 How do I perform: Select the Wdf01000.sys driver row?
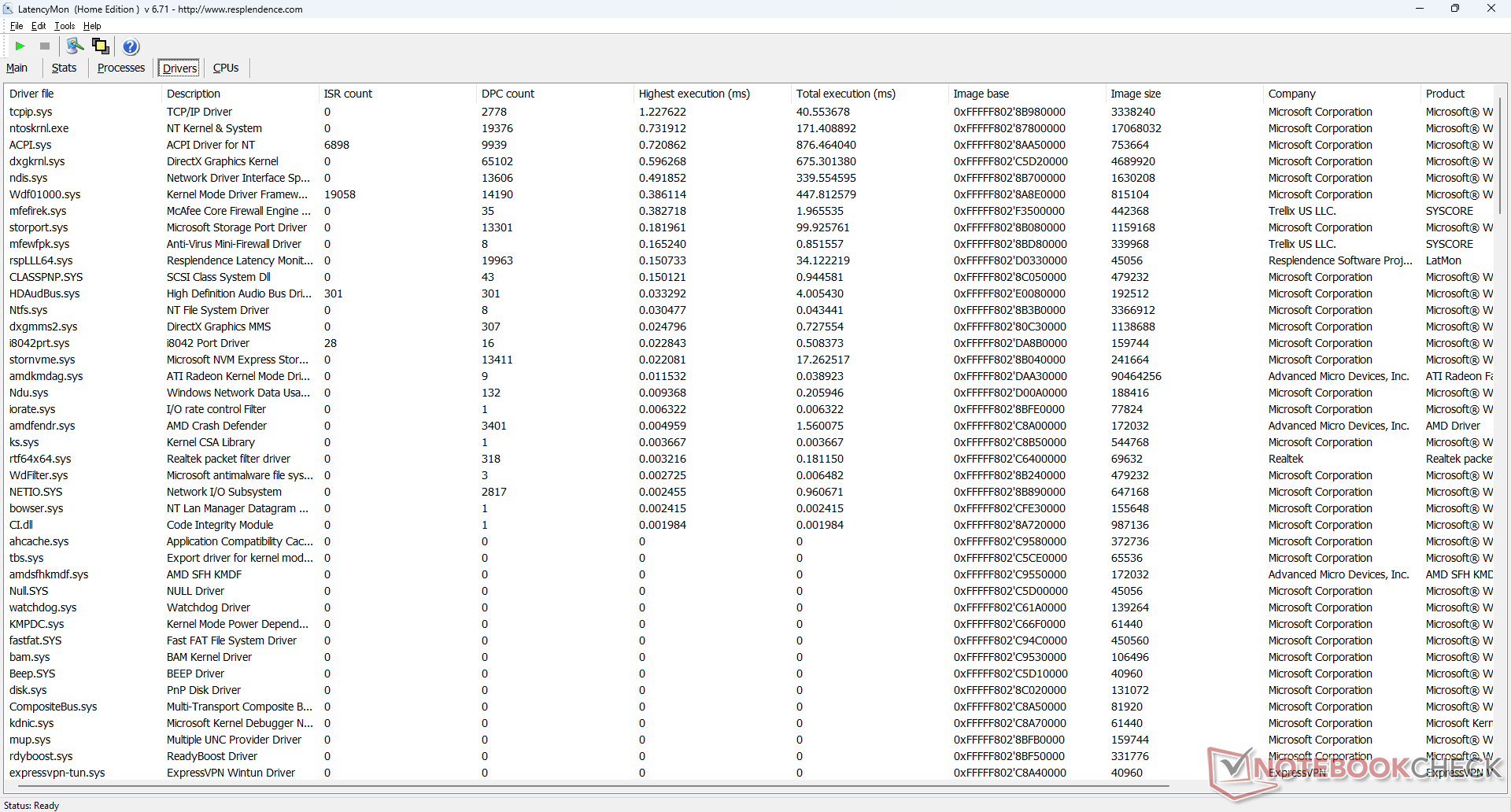(749, 194)
